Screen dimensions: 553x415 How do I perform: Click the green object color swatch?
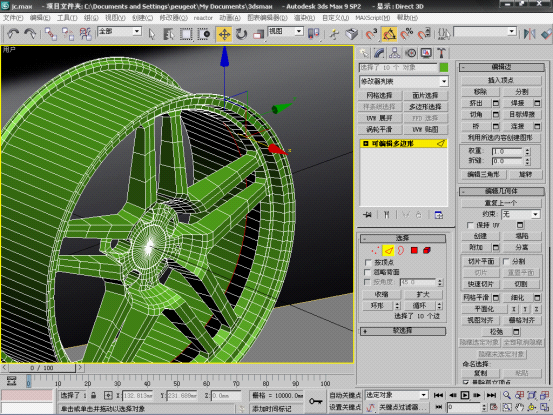[444, 67]
